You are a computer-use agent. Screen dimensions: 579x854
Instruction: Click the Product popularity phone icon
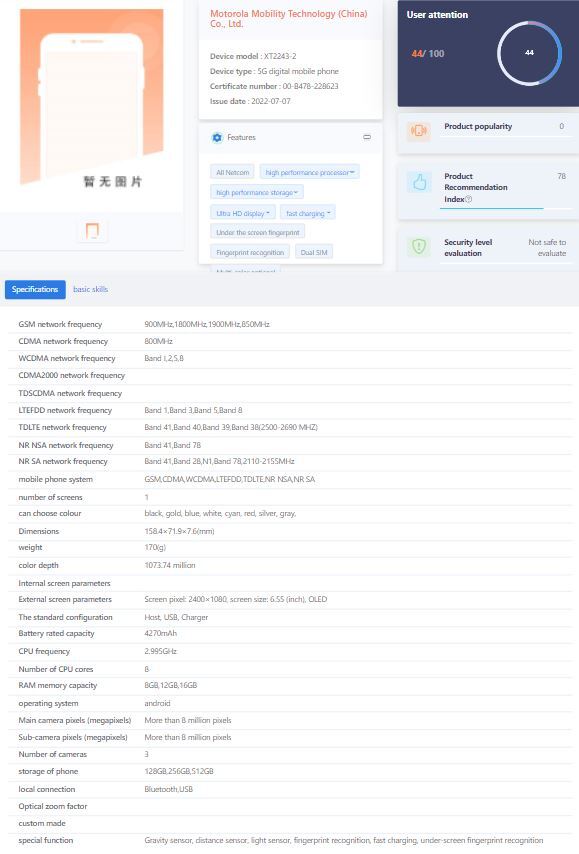click(x=419, y=130)
